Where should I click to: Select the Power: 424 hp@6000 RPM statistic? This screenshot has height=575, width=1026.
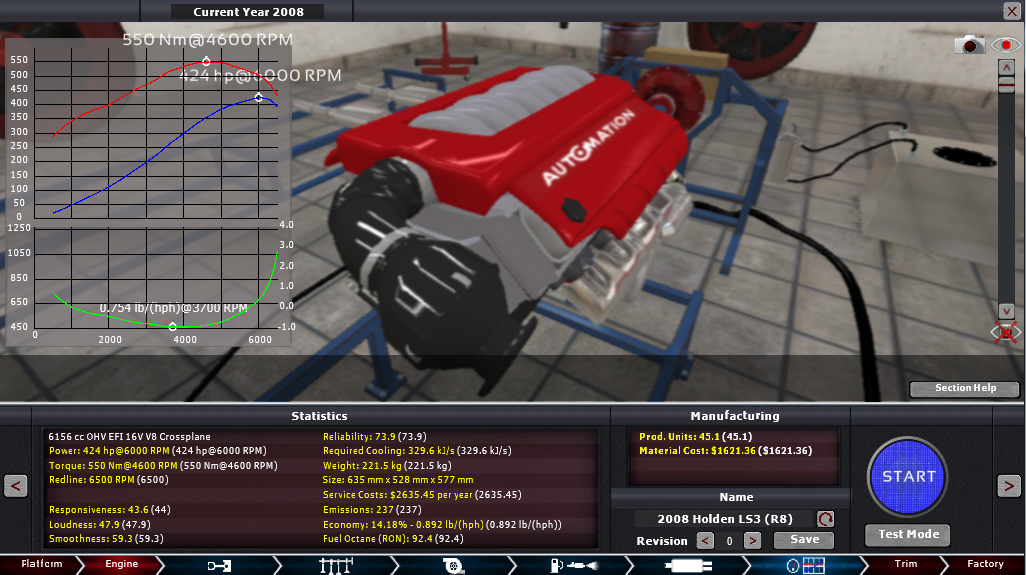pyautogui.click(x=158, y=451)
